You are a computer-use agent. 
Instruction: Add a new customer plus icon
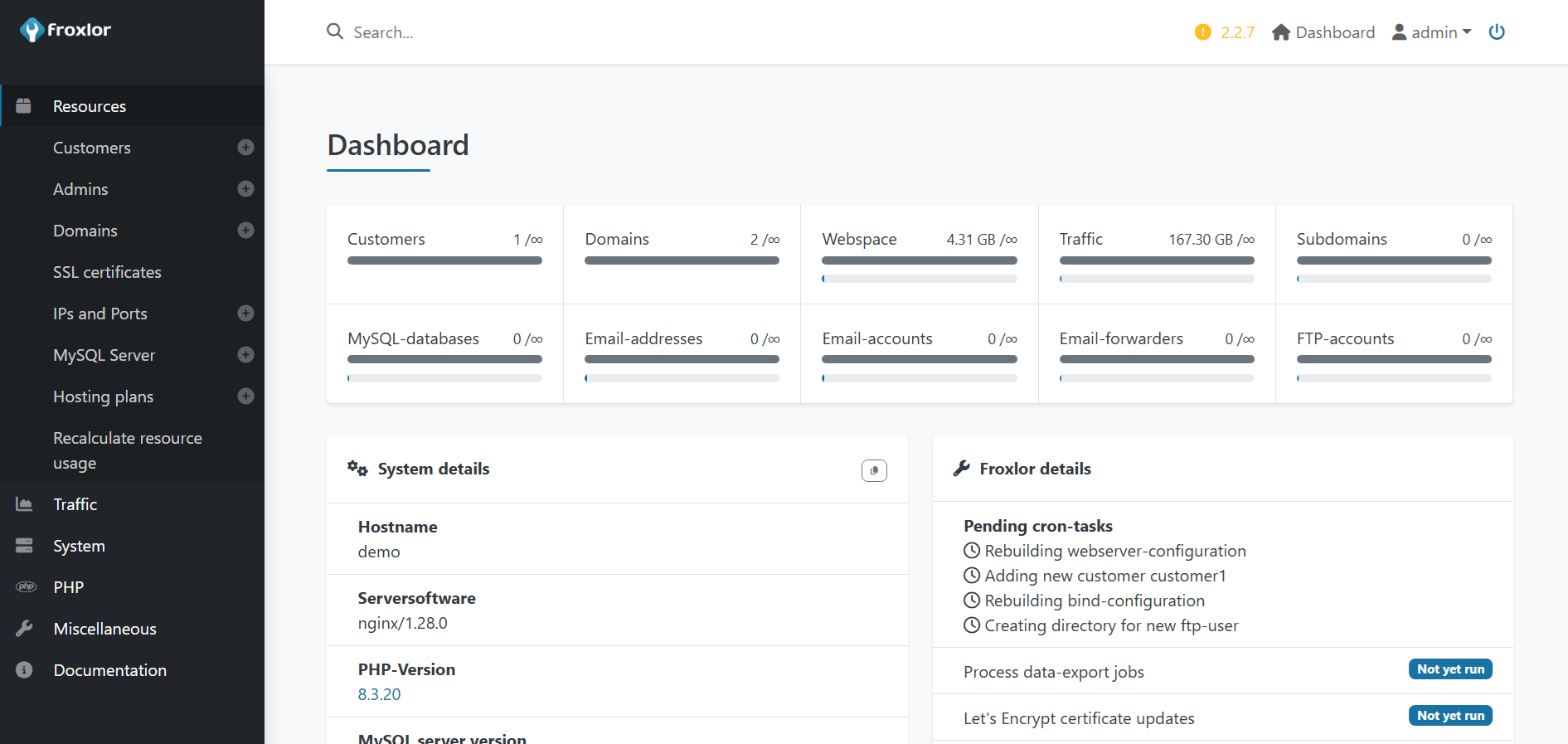(x=245, y=148)
